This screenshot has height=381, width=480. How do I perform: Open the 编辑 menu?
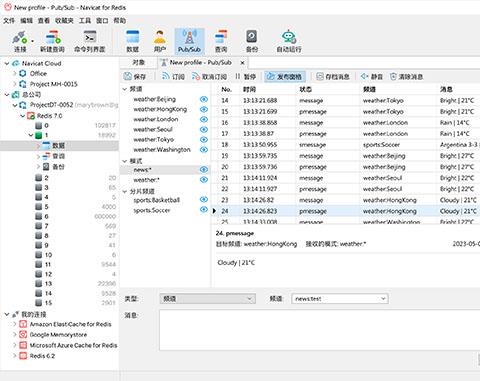[26, 21]
